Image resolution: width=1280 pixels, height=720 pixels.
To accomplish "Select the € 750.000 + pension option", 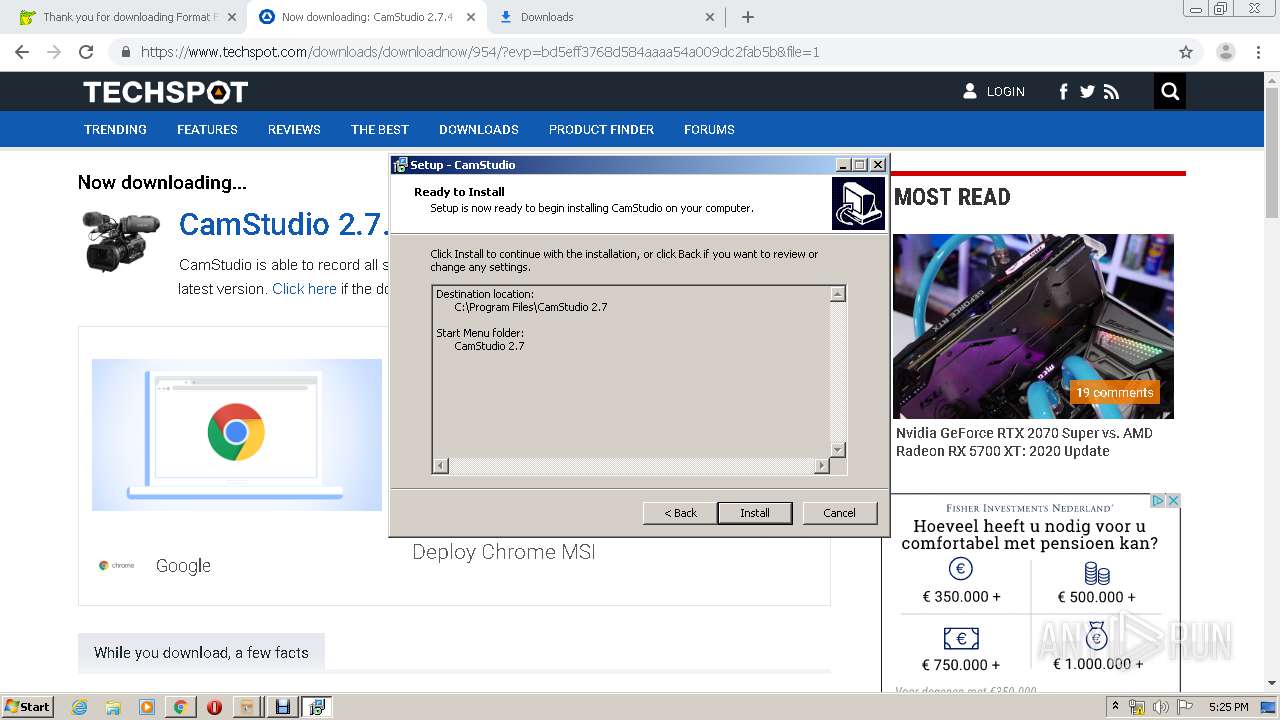I will [961, 650].
